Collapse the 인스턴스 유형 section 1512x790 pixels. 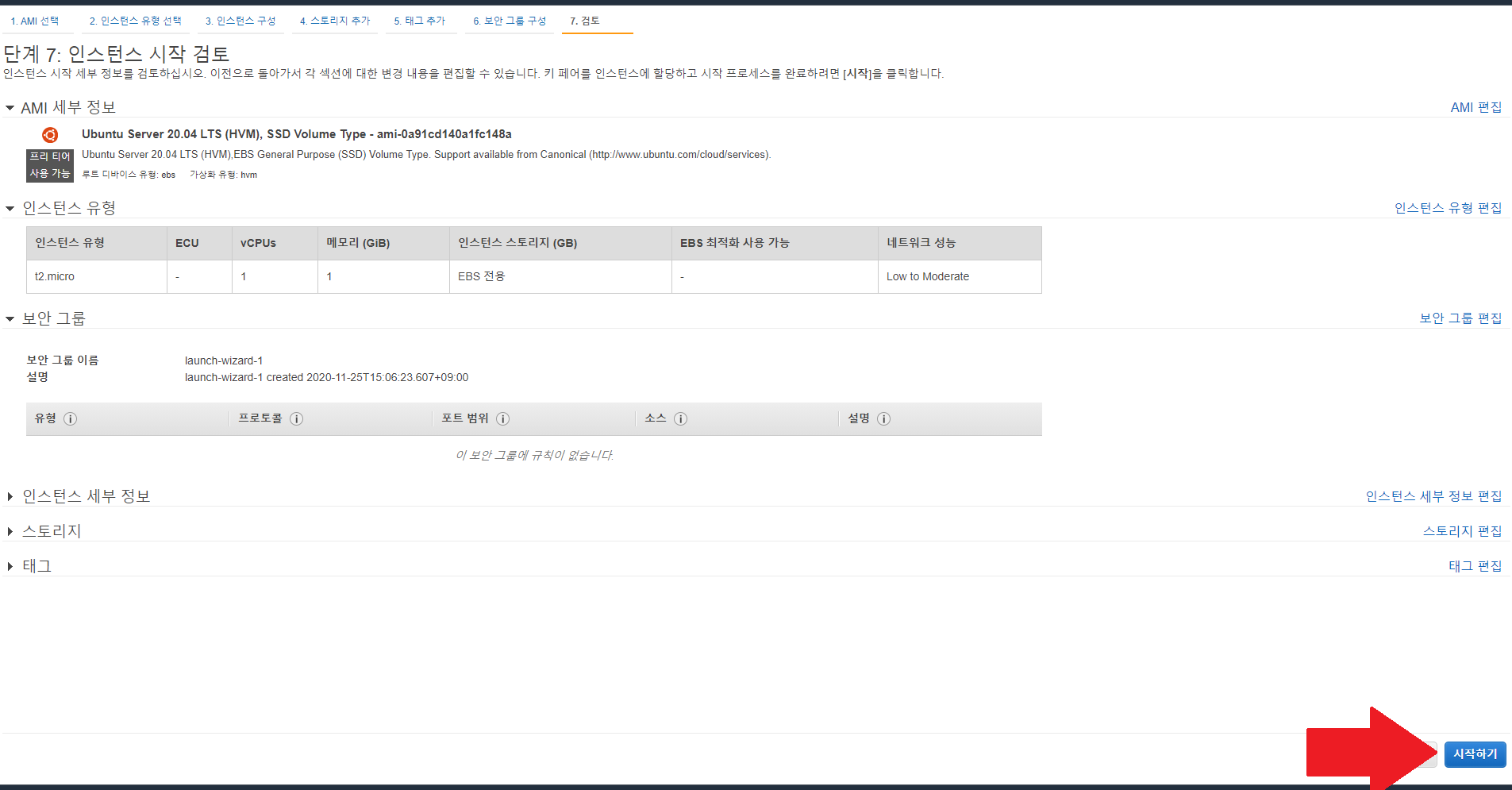(x=10, y=208)
